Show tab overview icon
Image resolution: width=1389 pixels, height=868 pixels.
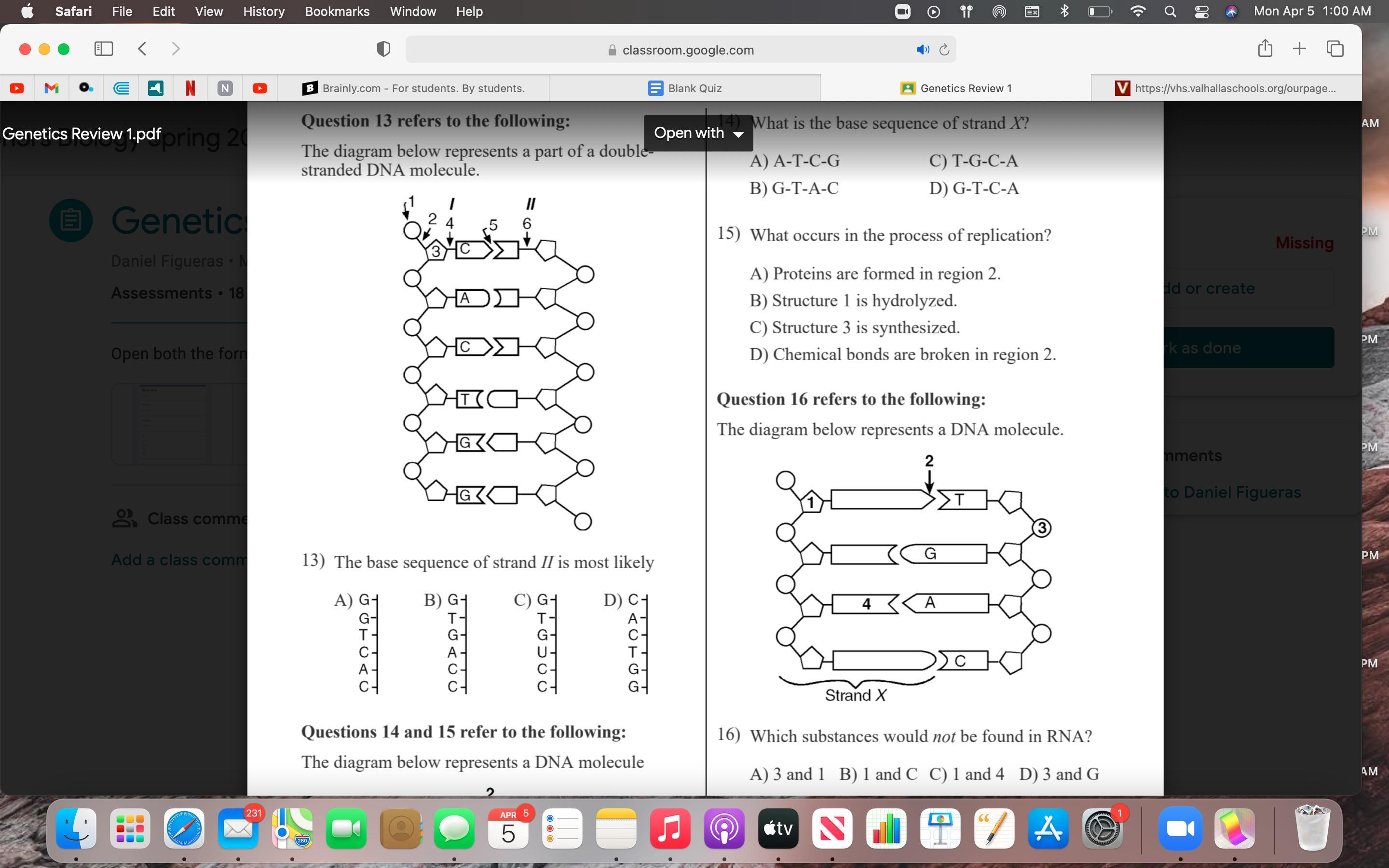pos(1335,49)
